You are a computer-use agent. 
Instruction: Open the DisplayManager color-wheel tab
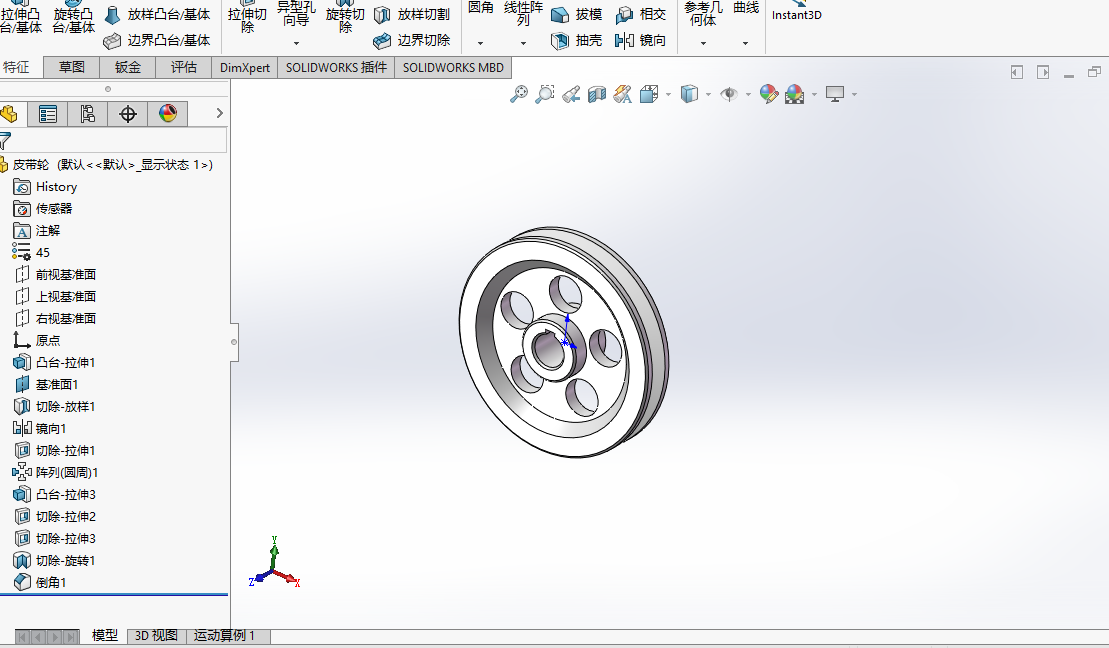click(168, 114)
